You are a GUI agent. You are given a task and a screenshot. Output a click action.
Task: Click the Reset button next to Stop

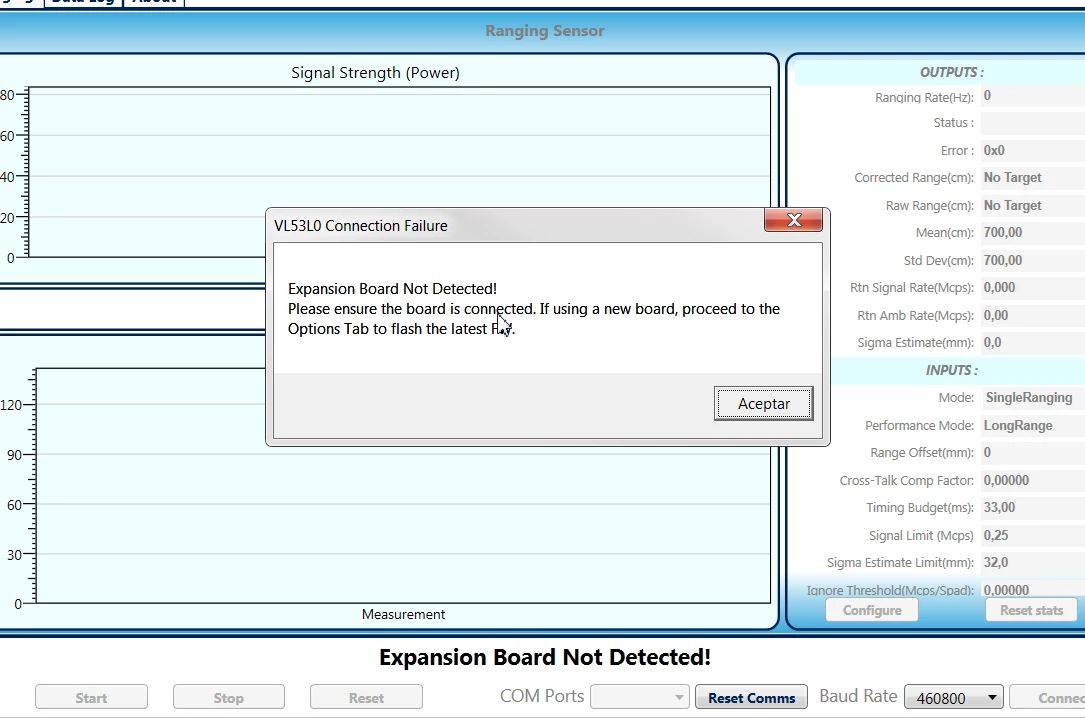point(366,697)
